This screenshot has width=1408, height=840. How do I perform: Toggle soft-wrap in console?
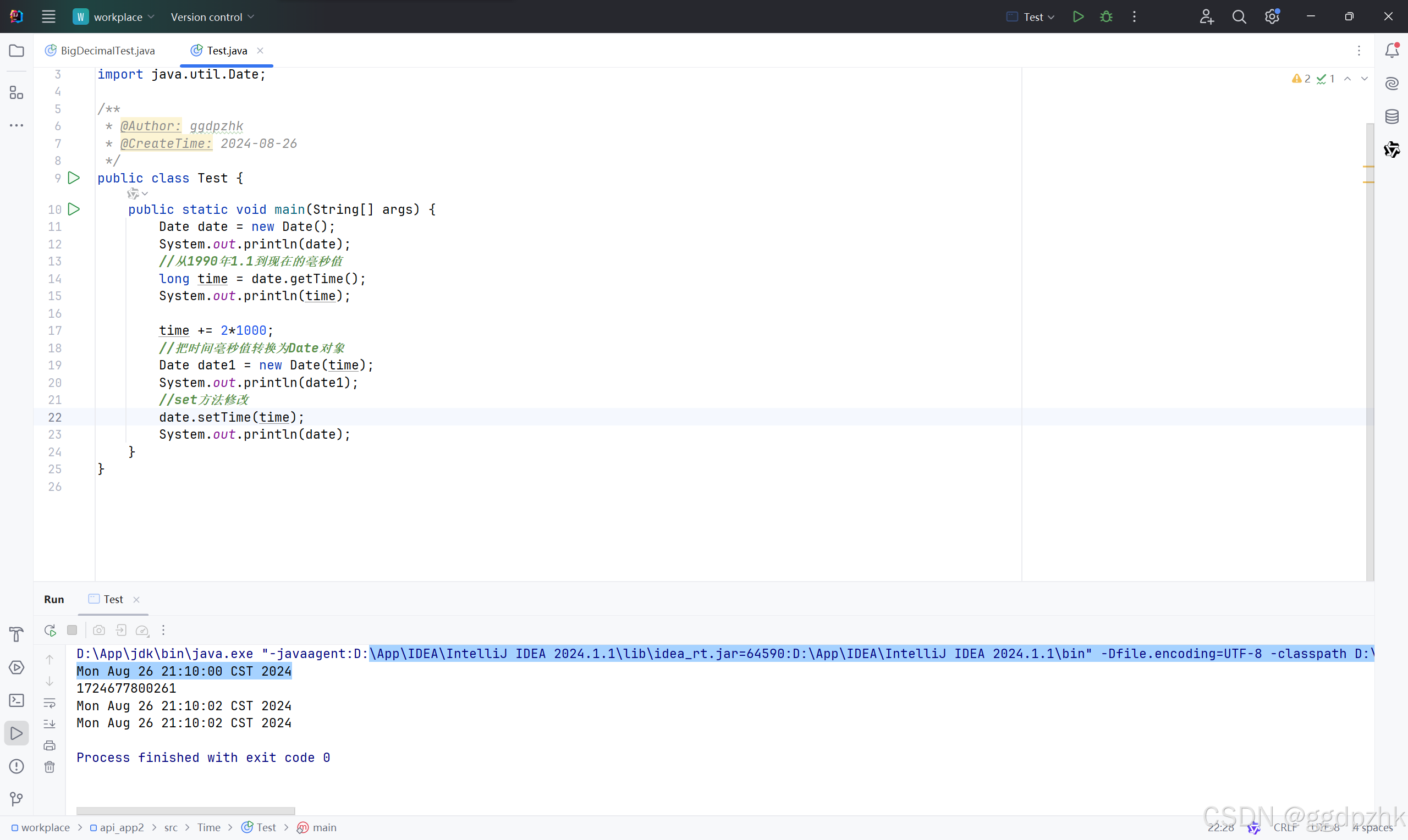(50, 703)
